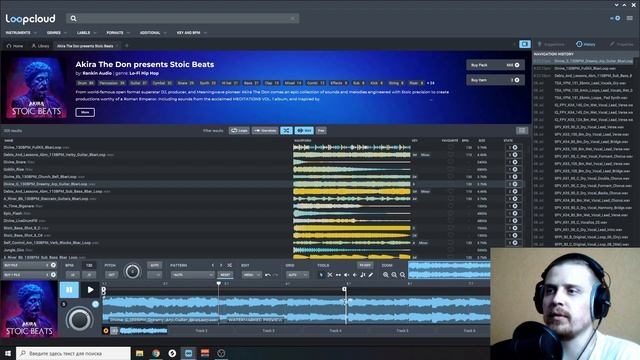Open the hamburger menu at top right

click(x=630, y=18)
